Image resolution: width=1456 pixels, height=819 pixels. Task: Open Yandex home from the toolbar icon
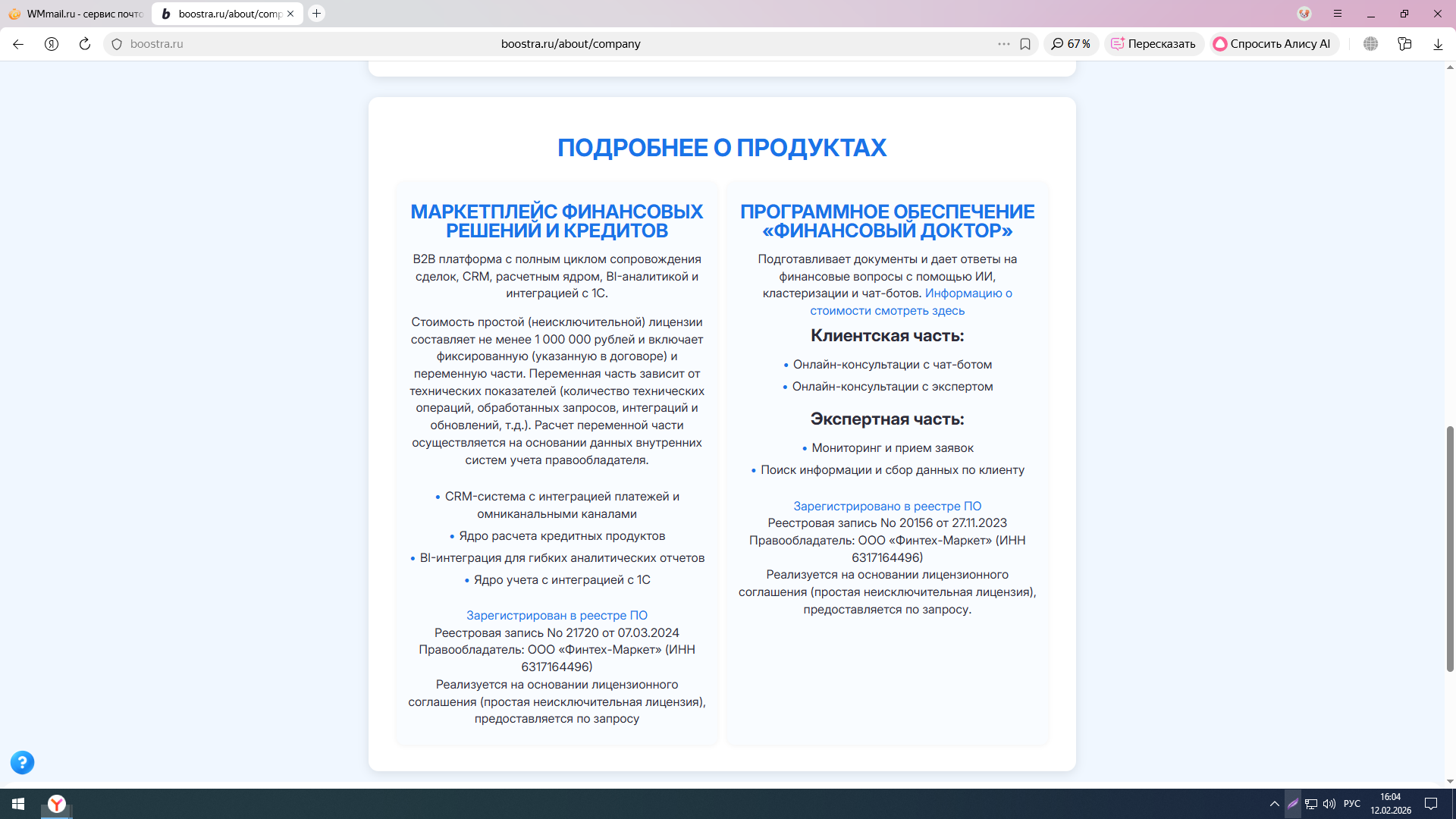(52, 44)
